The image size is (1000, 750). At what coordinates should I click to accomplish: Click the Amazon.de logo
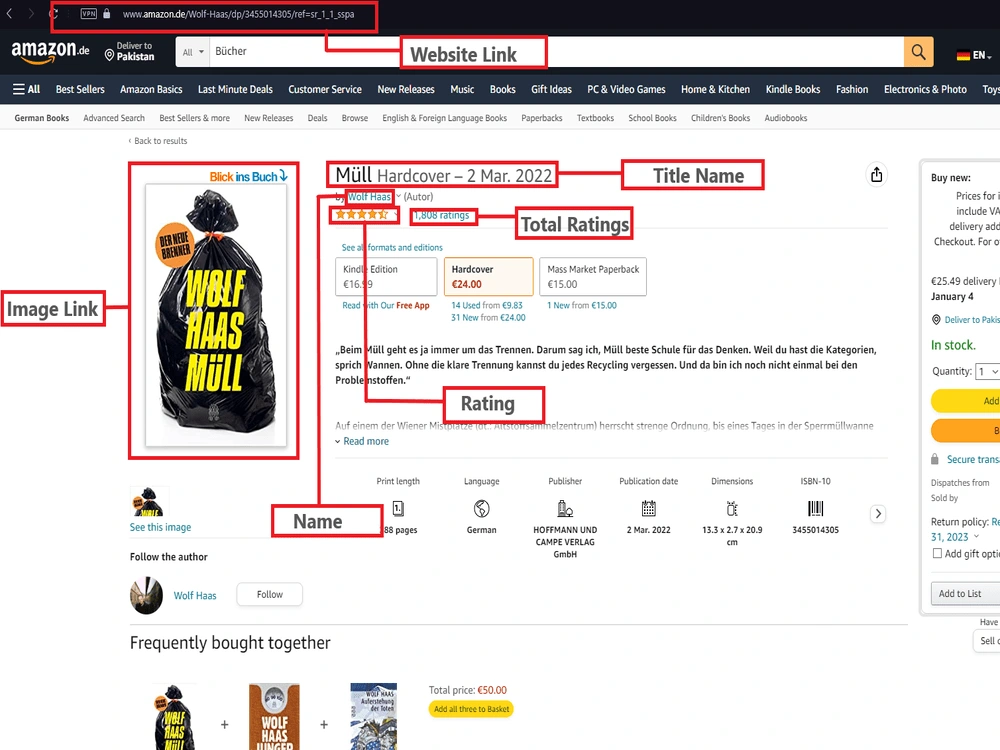(50, 52)
